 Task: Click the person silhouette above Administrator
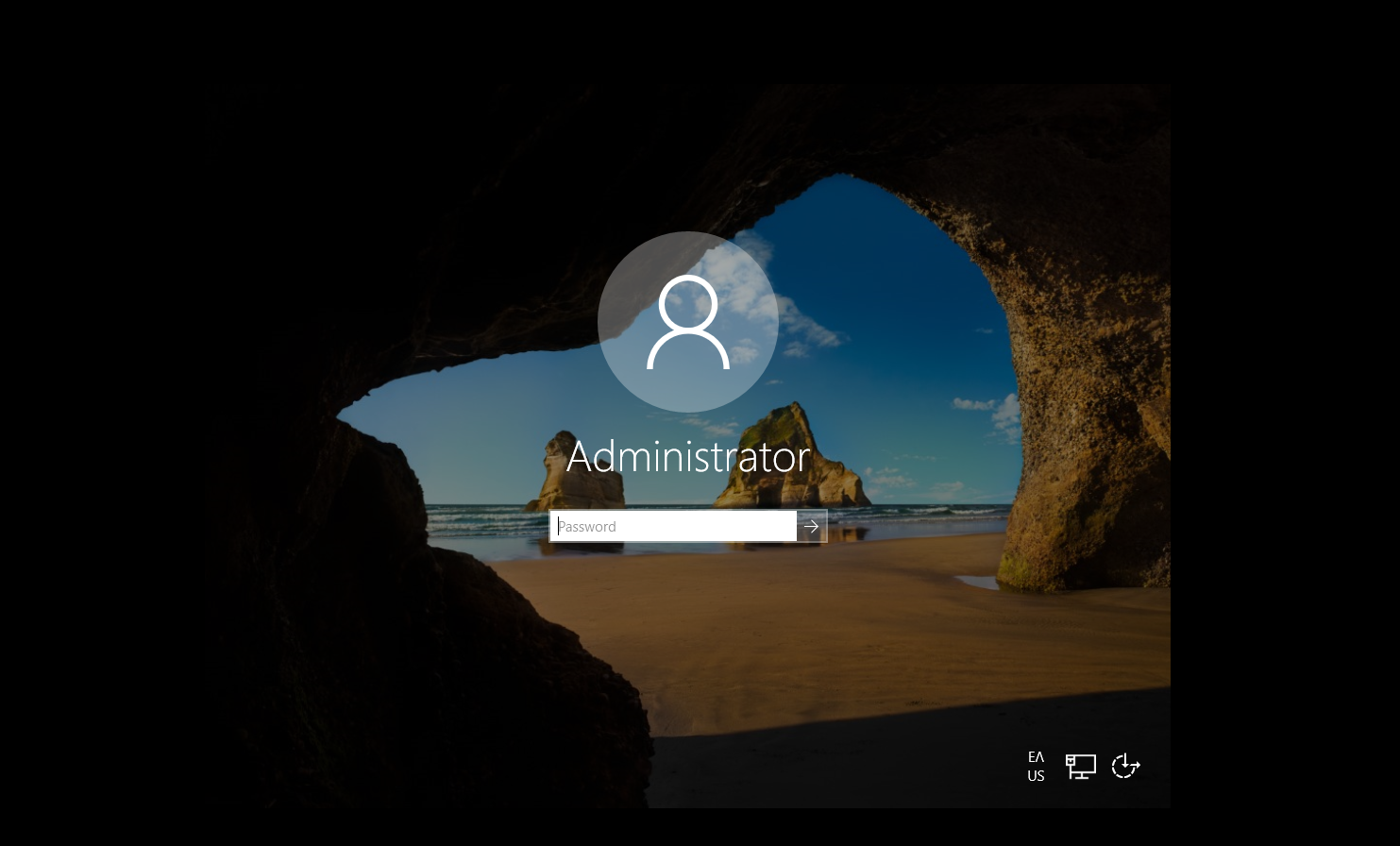point(688,322)
